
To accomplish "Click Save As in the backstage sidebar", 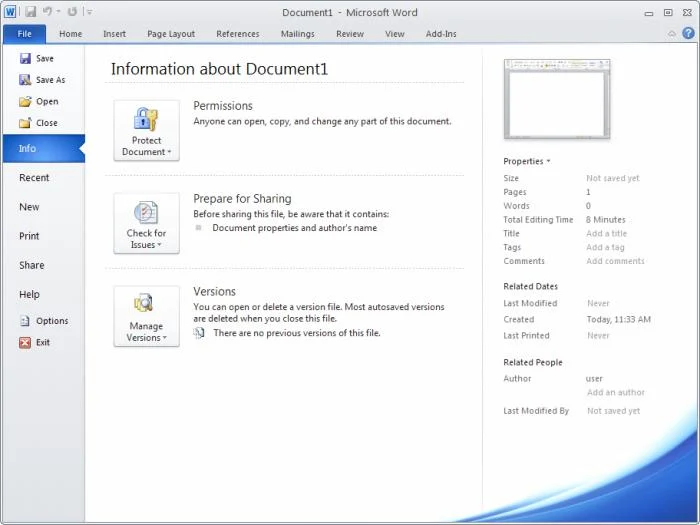I will [49, 80].
